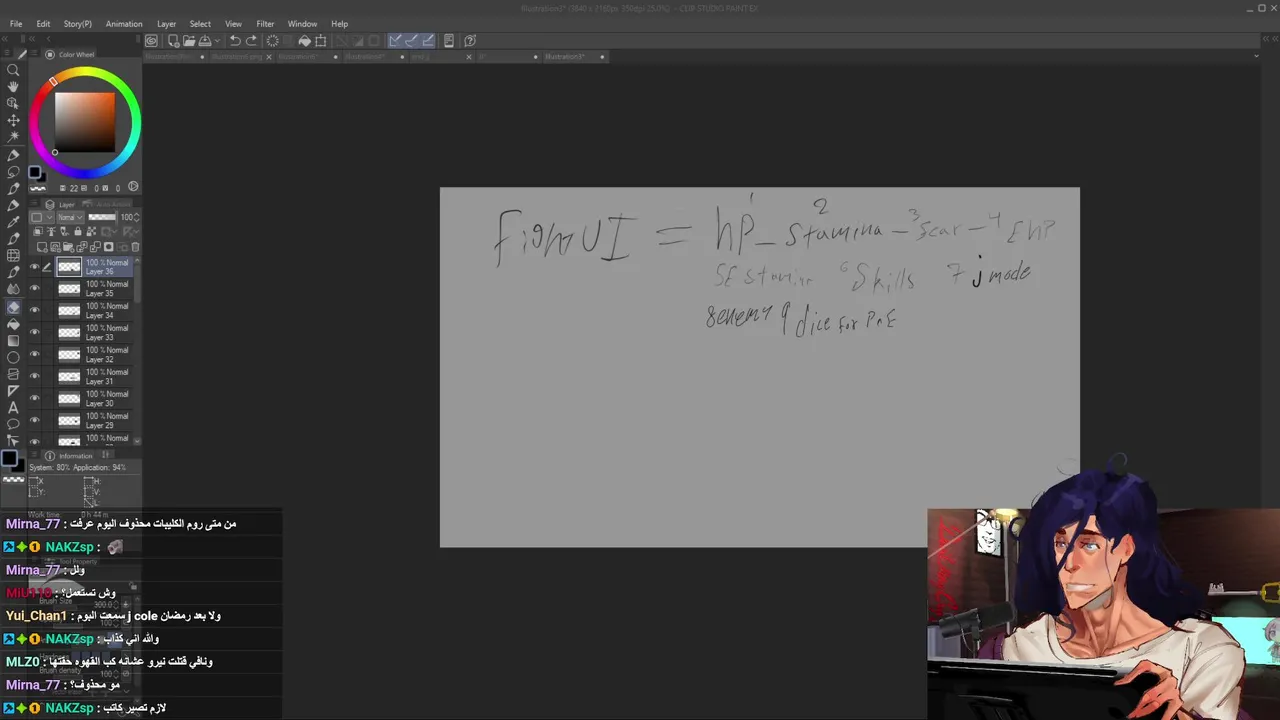Open Clip Studio Paint support help icon
1280x720 pixels.
(x=470, y=41)
